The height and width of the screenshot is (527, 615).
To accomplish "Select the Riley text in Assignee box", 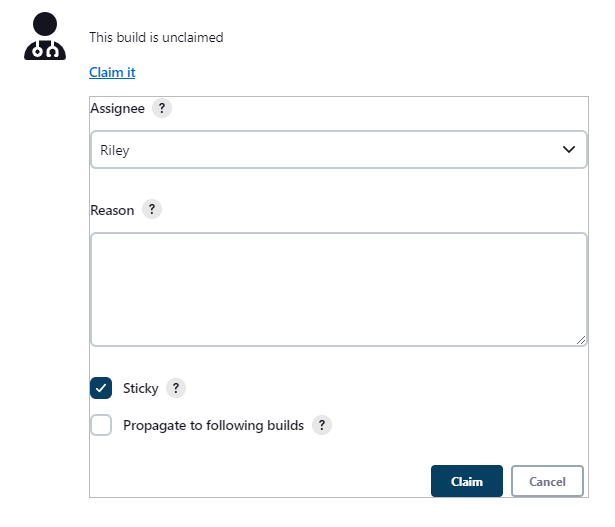I will 115,150.
